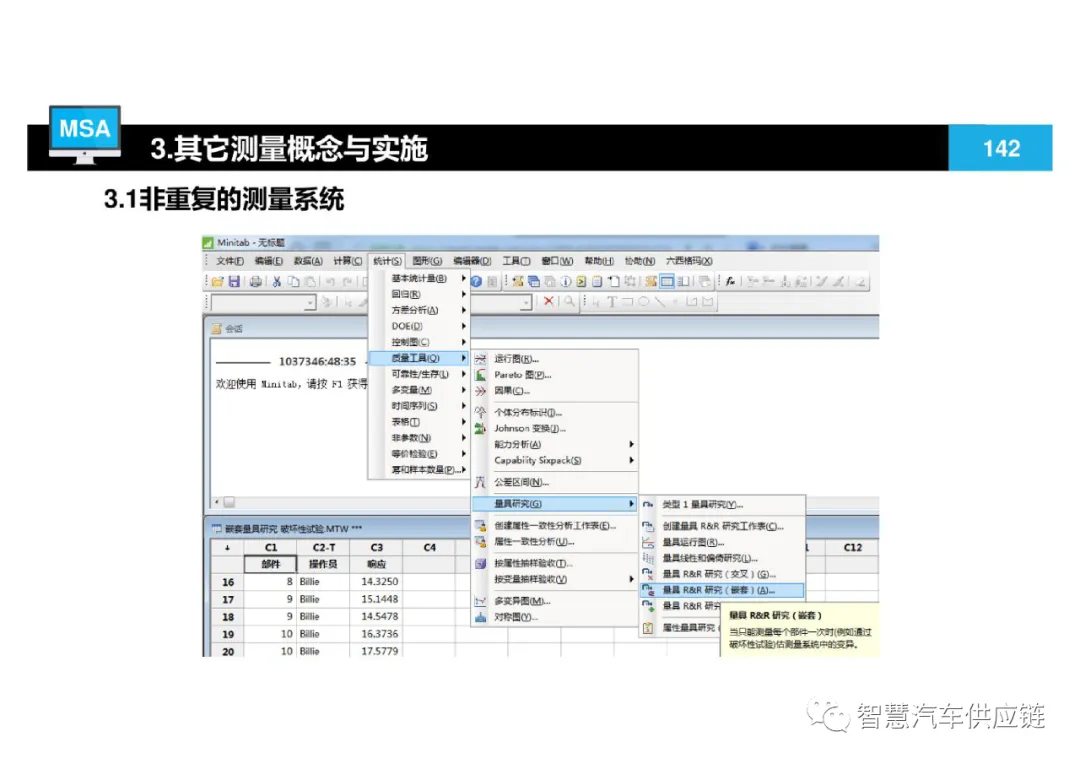1080x764 pixels.
Task: Choose 个体分布标识(I) menu item
Action: [x=555, y=413]
